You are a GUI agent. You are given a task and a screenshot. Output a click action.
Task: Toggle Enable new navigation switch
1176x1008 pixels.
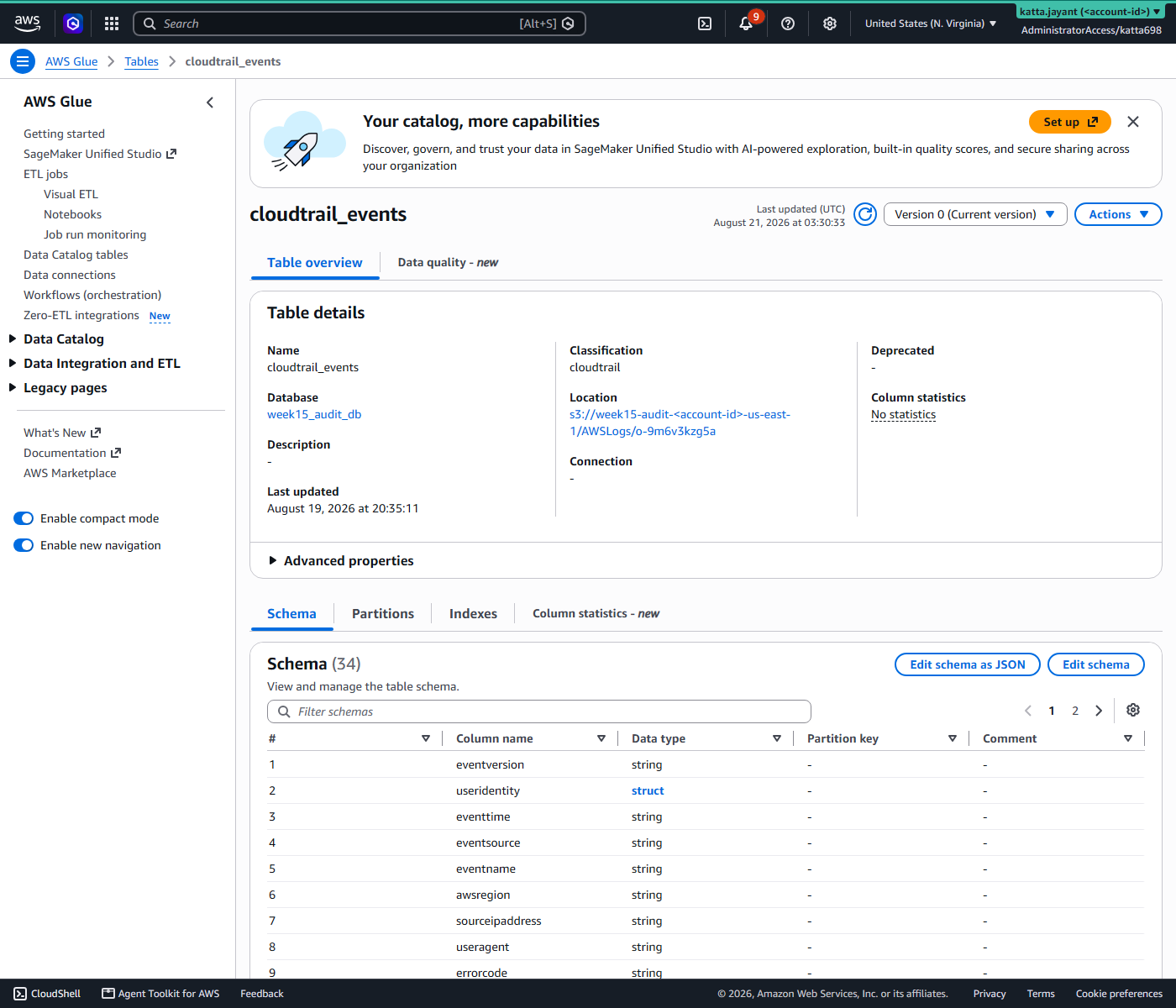(24, 545)
